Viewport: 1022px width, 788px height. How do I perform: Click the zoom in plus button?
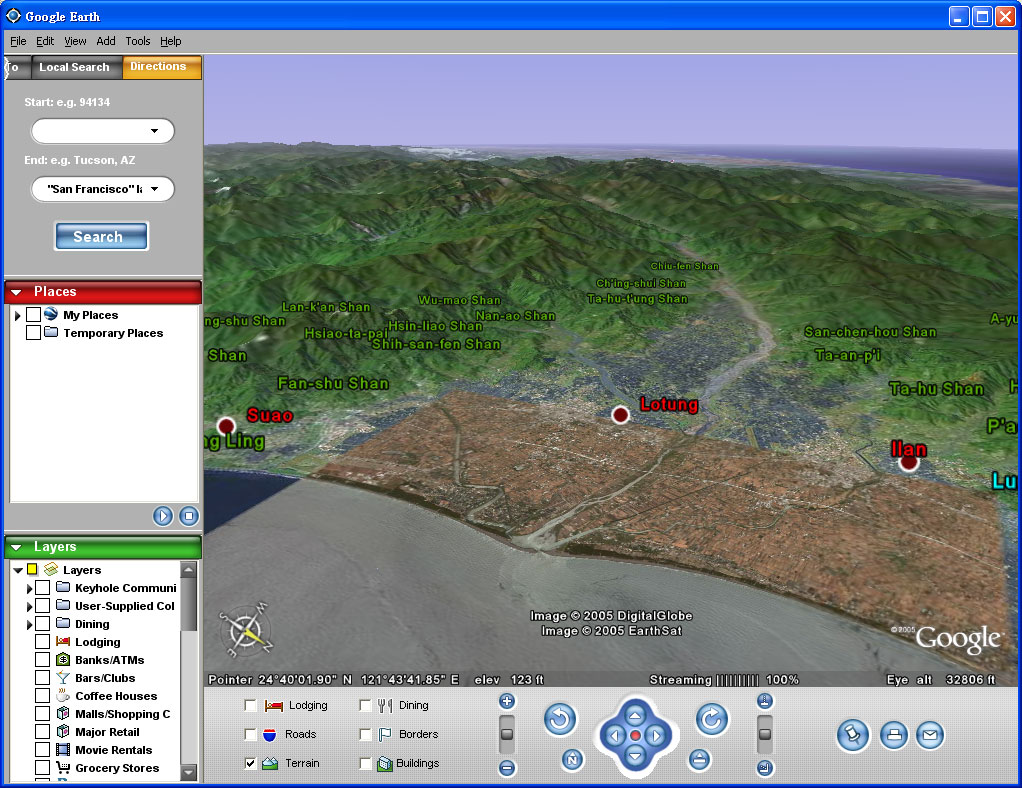click(x=506, y=701)
